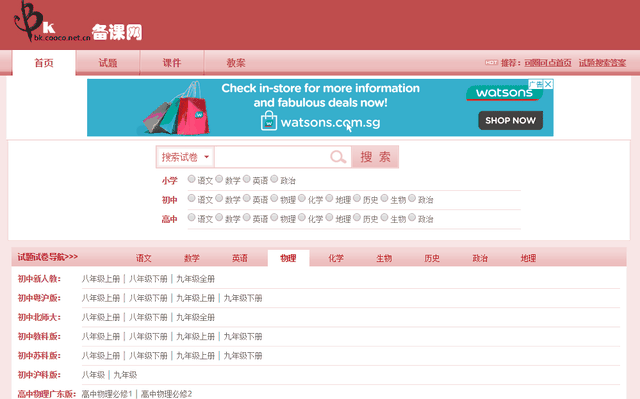Open 初中粤沪版 八年级下册 link
Viewport: 640px width, 399px height.
[x=148, y=298]
